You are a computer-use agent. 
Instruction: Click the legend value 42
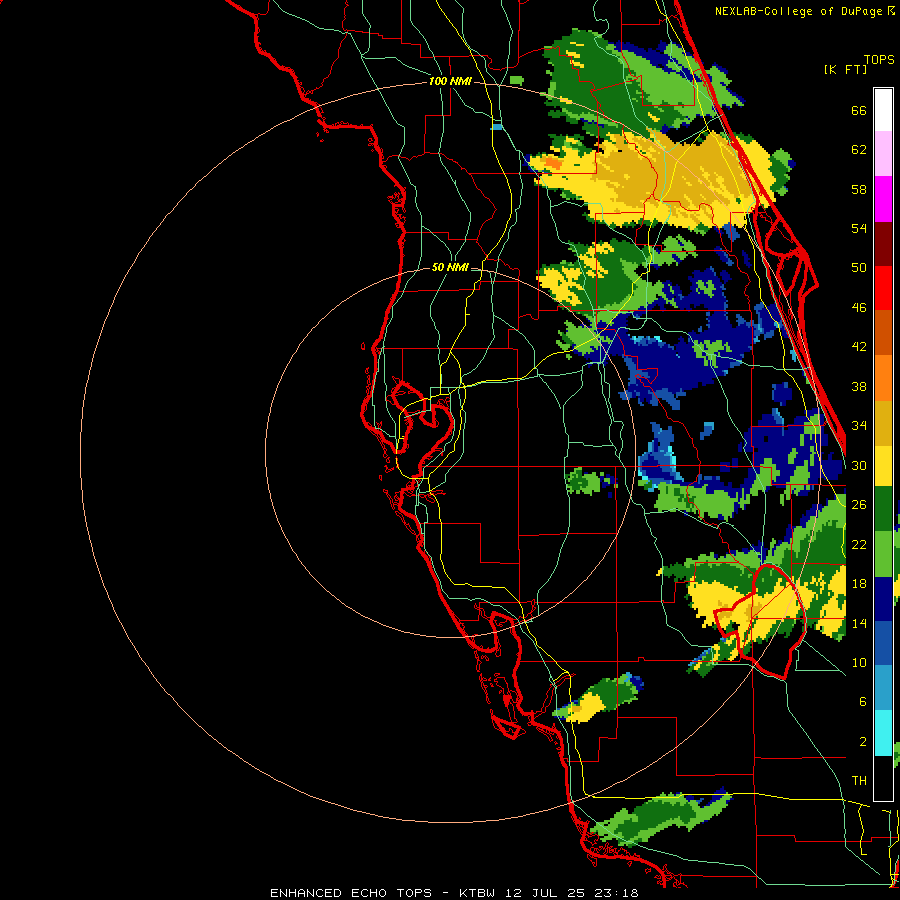(859, 347)
